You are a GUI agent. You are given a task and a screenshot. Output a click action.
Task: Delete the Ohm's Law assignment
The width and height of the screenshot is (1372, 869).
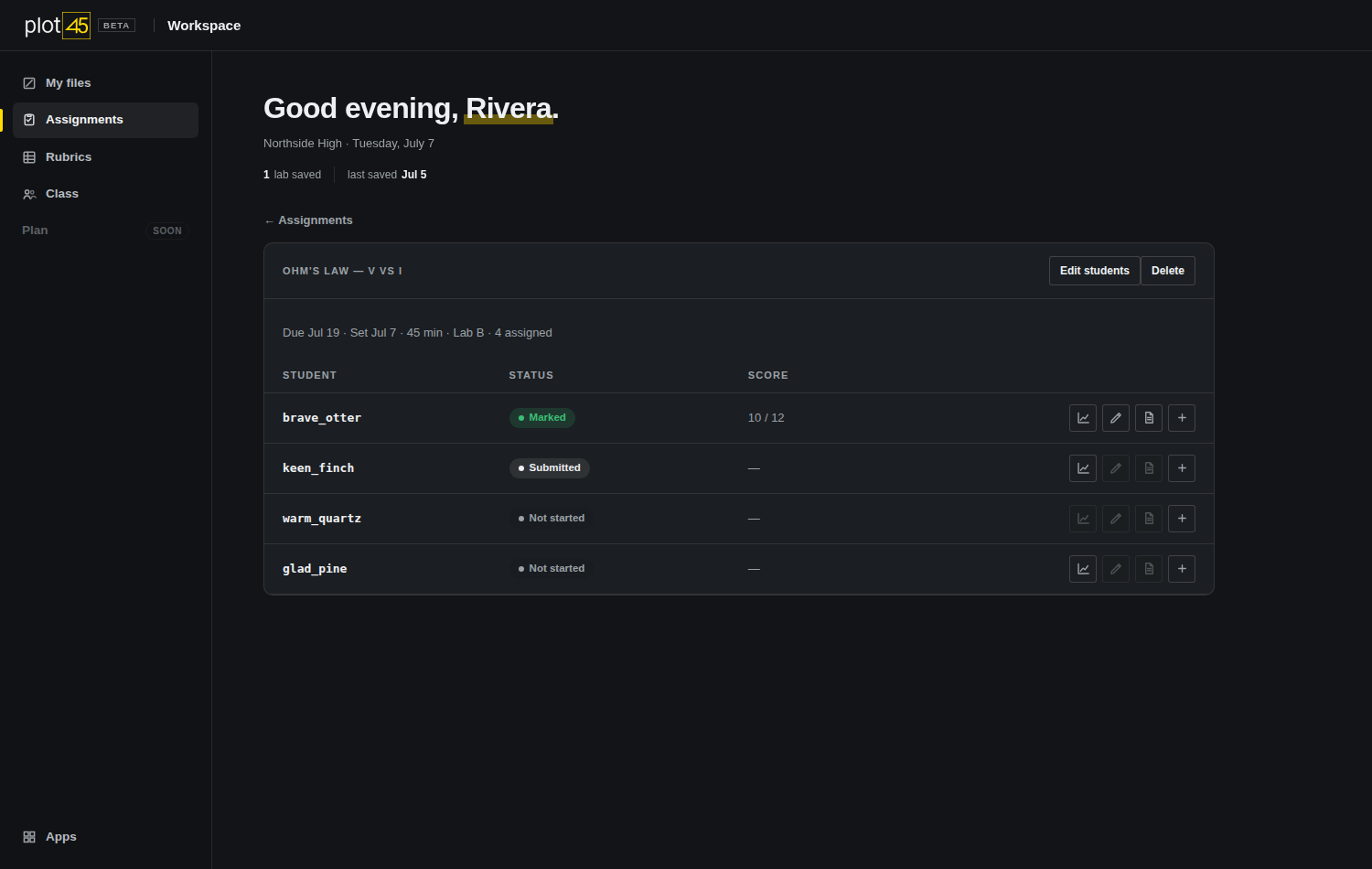(1168, 271)
